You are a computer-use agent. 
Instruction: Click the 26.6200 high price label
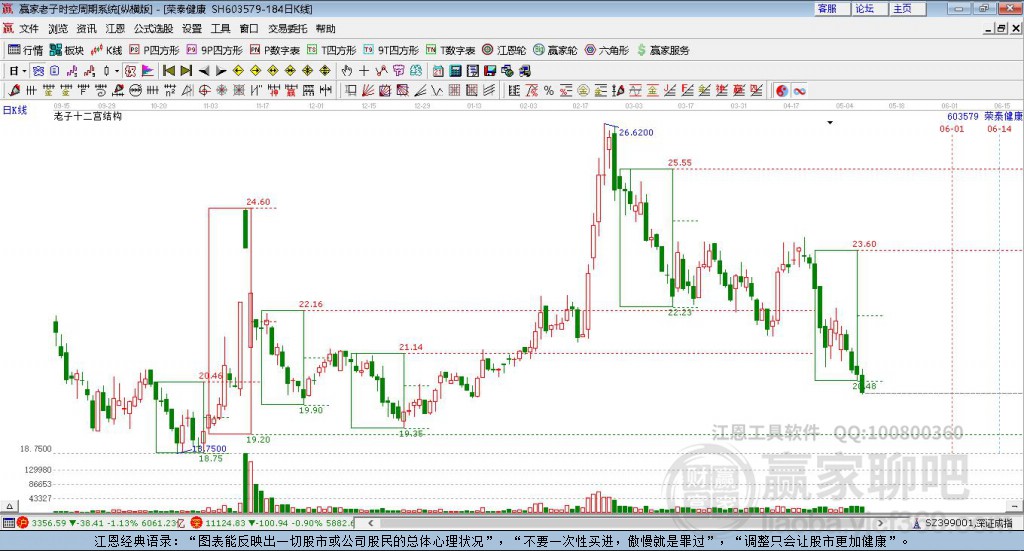[636, 133]
